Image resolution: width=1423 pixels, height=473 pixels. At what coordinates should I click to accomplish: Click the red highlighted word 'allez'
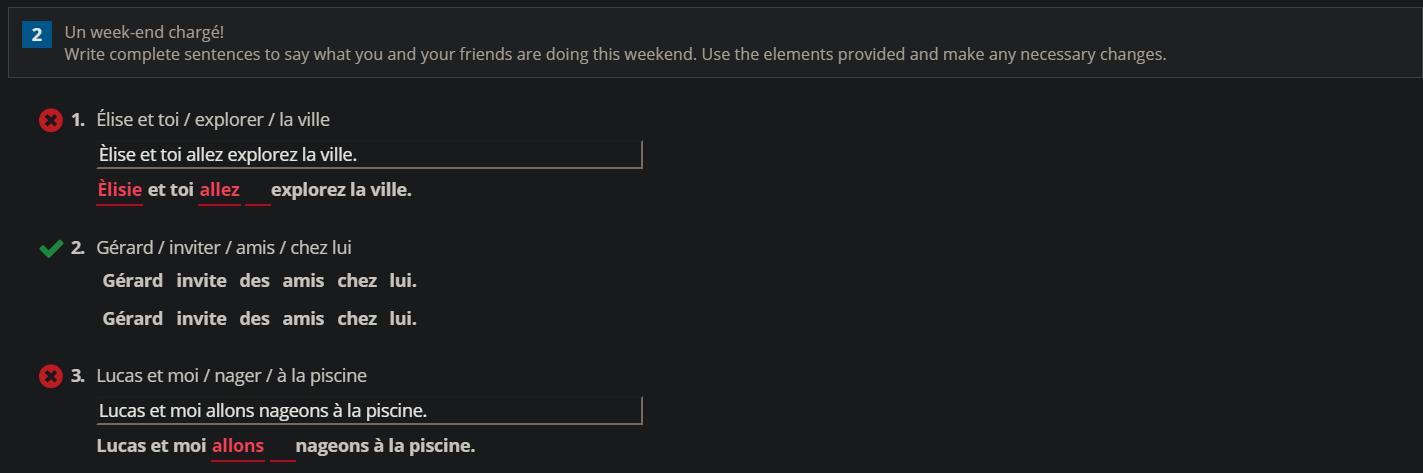pyautogui.click(x=219, y=190)
